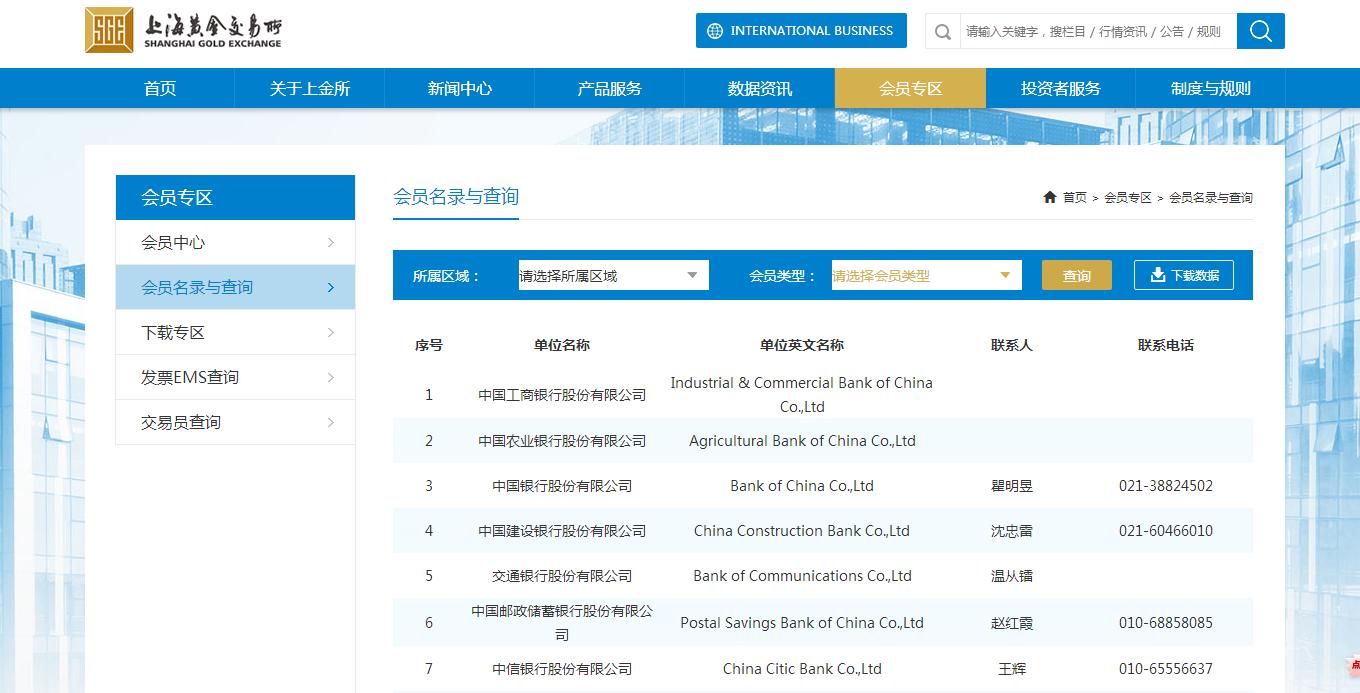
Task: Open the 投资者服务 navigation menu
Action: 1060,88
